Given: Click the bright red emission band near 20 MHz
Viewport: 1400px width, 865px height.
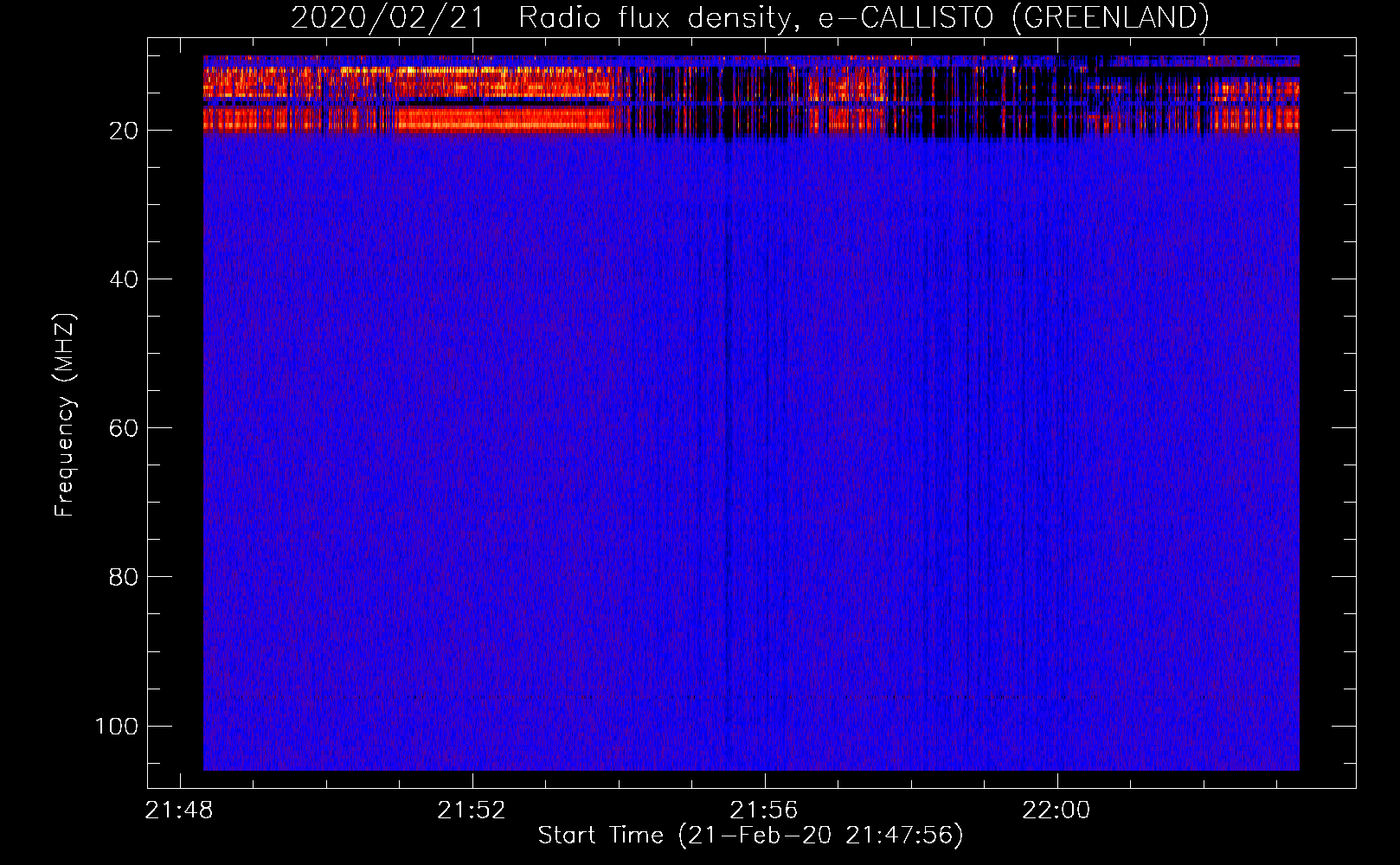Looking at the screenshot, I should tap(407, 119).
